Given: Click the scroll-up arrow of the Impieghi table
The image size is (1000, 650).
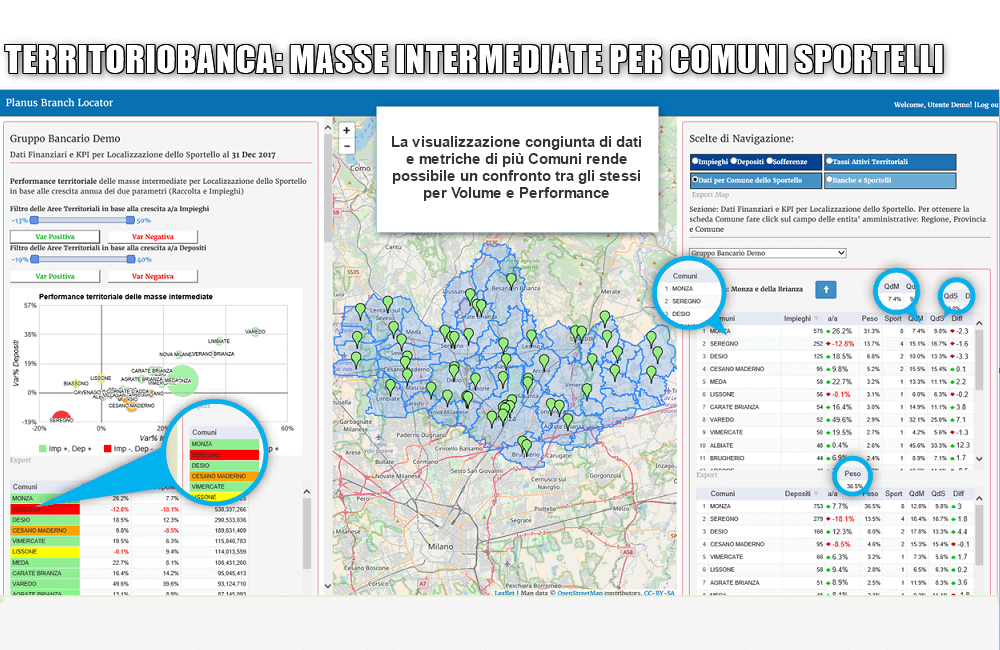Looking at the screenshot, I should point(980,324).
